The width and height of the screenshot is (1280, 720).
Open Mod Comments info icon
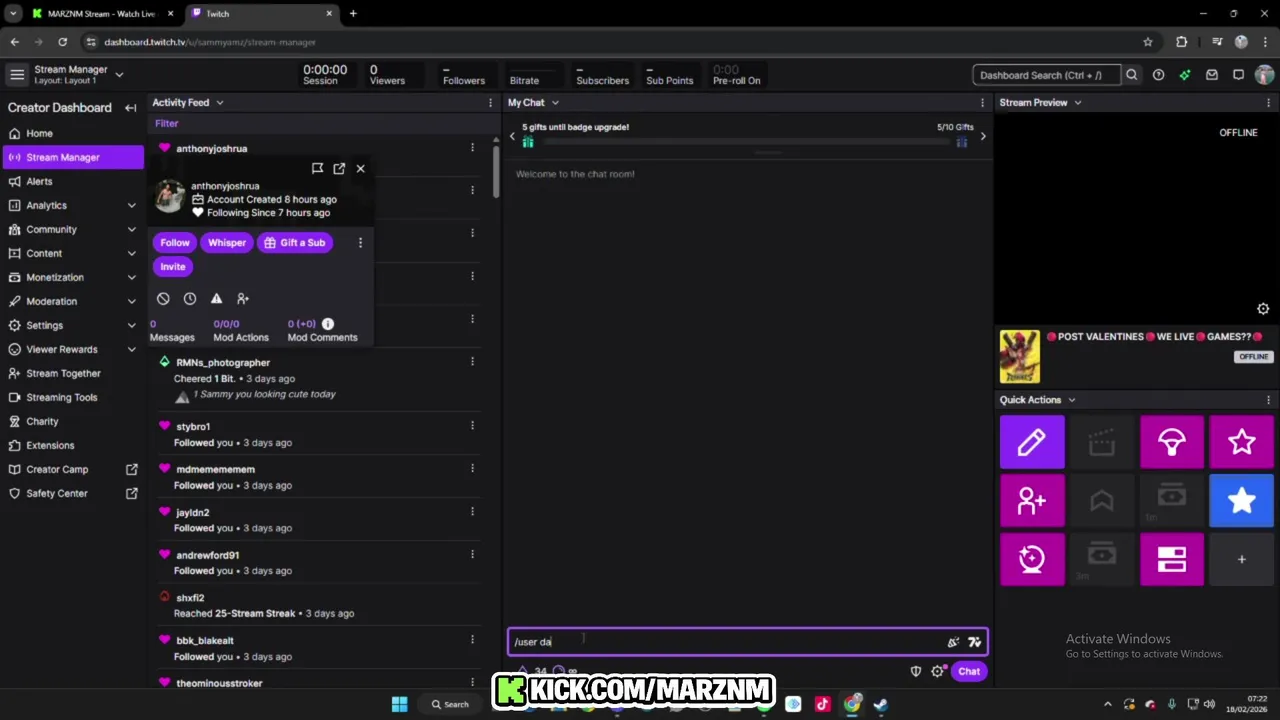[328, 324]
